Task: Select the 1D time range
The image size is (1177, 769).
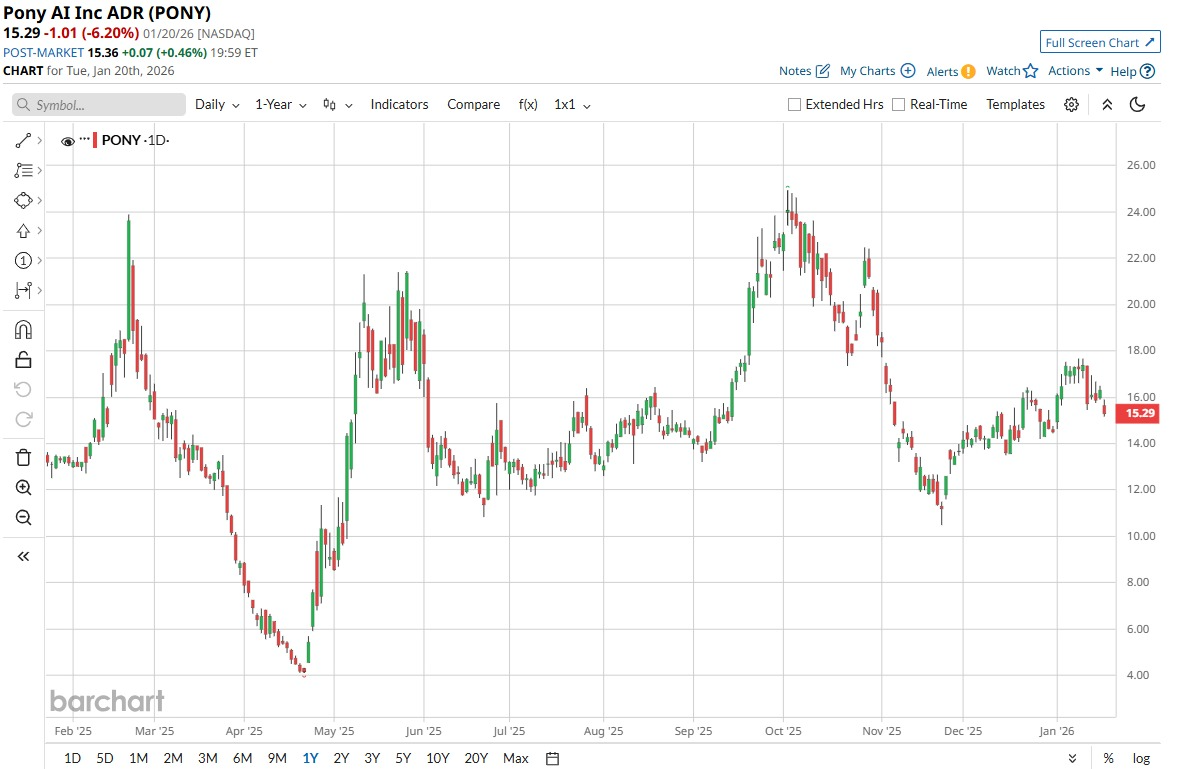Action: [x=72, y=758]
